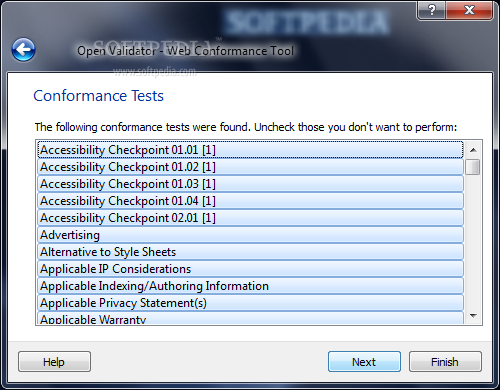Click the list scrollbar thumb
The image size is (500, 390).
coord(473,167)
